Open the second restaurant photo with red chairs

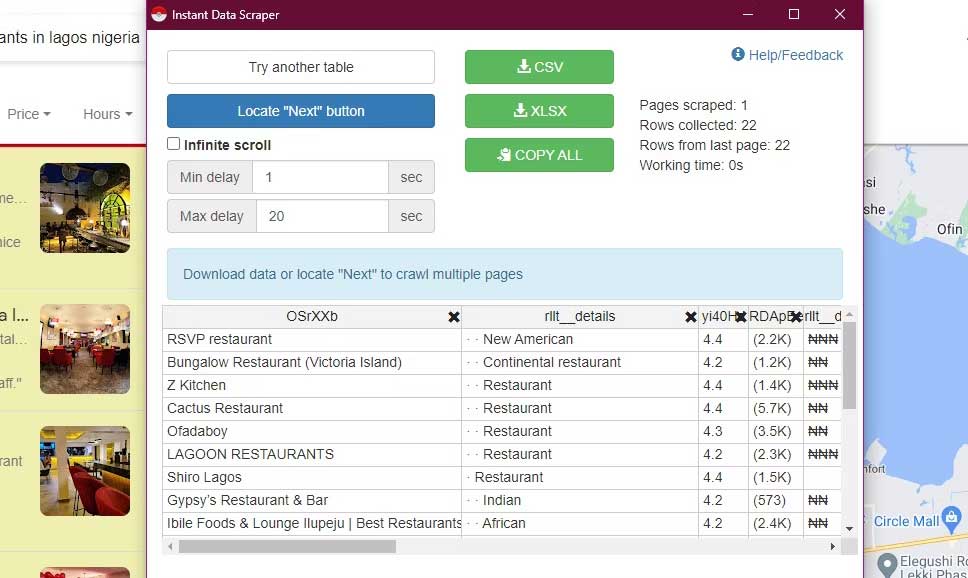tap(85, 349)
